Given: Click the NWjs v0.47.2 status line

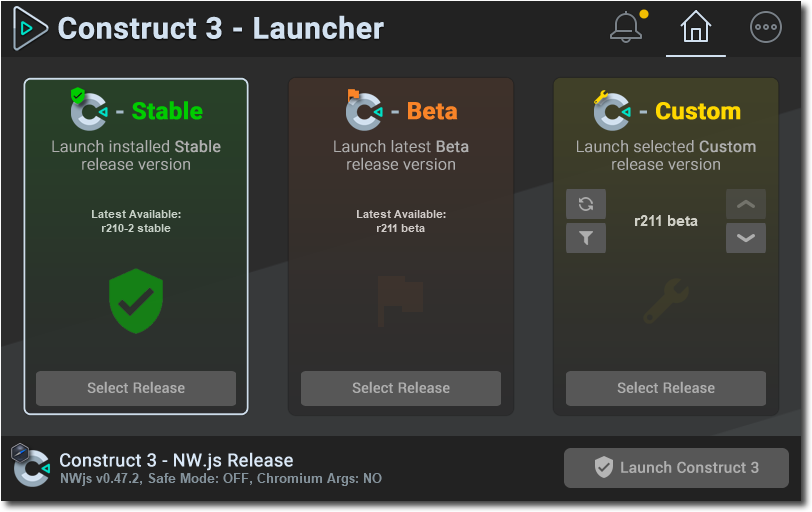Looking at the screenshot, I should (221, 478).
